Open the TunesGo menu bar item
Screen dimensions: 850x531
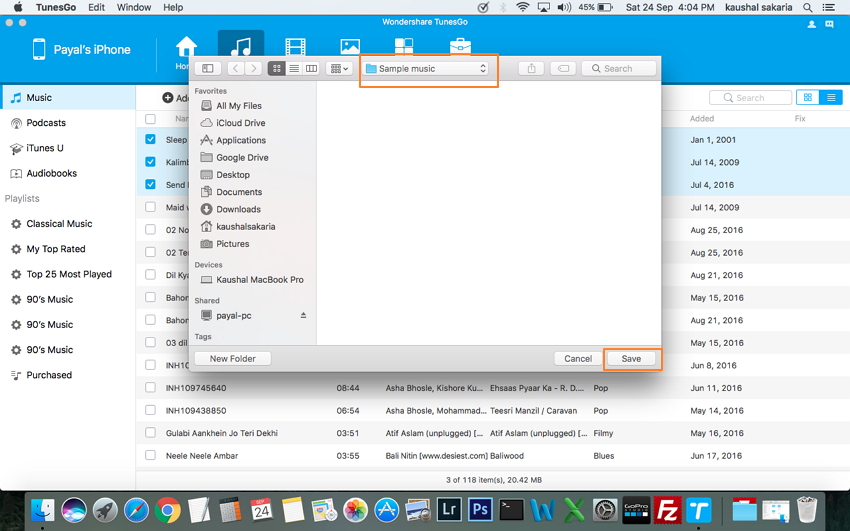tap(56, 8)
